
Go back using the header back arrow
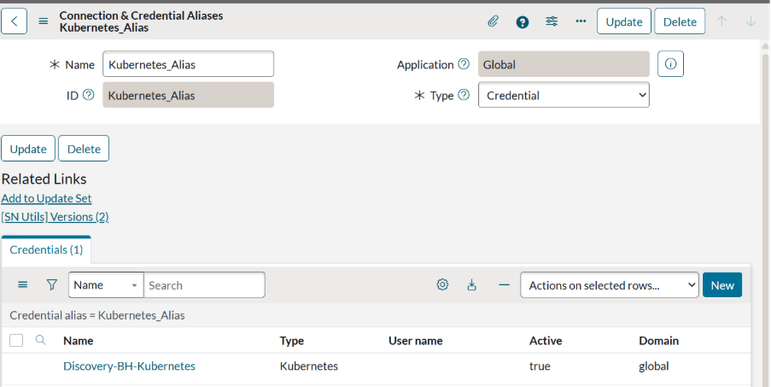14,22
